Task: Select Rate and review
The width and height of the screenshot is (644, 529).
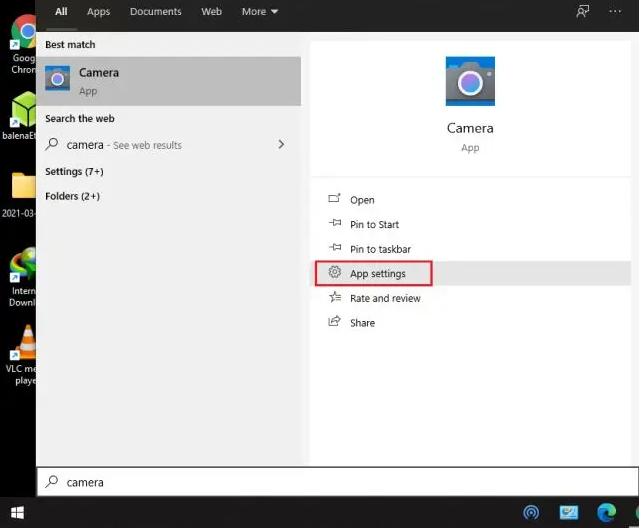Action: [471, 298]
